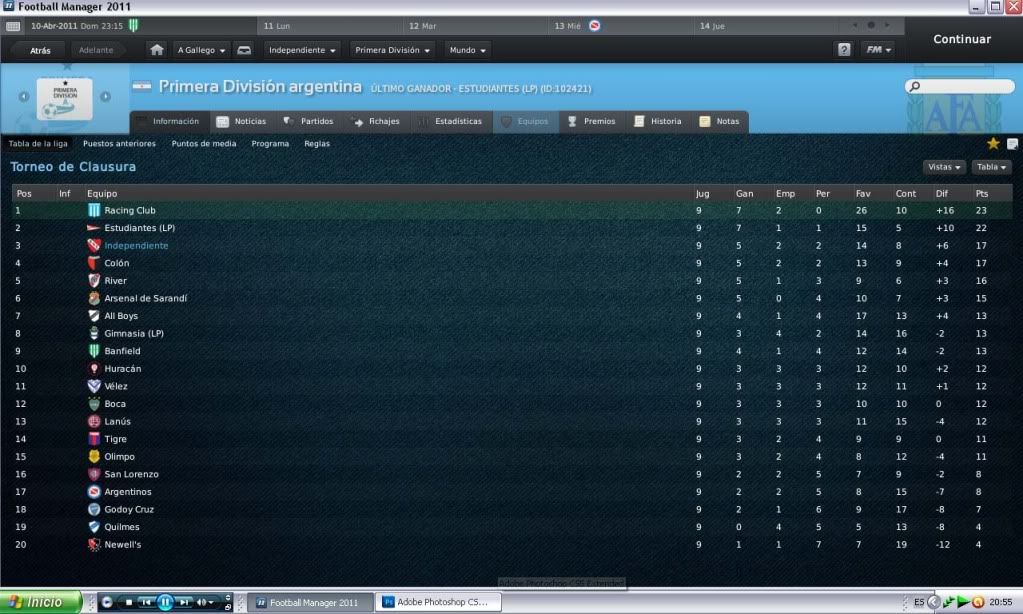The height and width of the screenshot is (614, 1023).
Task: Click the Godoy Cruz team badge
Action: point(94,510)
